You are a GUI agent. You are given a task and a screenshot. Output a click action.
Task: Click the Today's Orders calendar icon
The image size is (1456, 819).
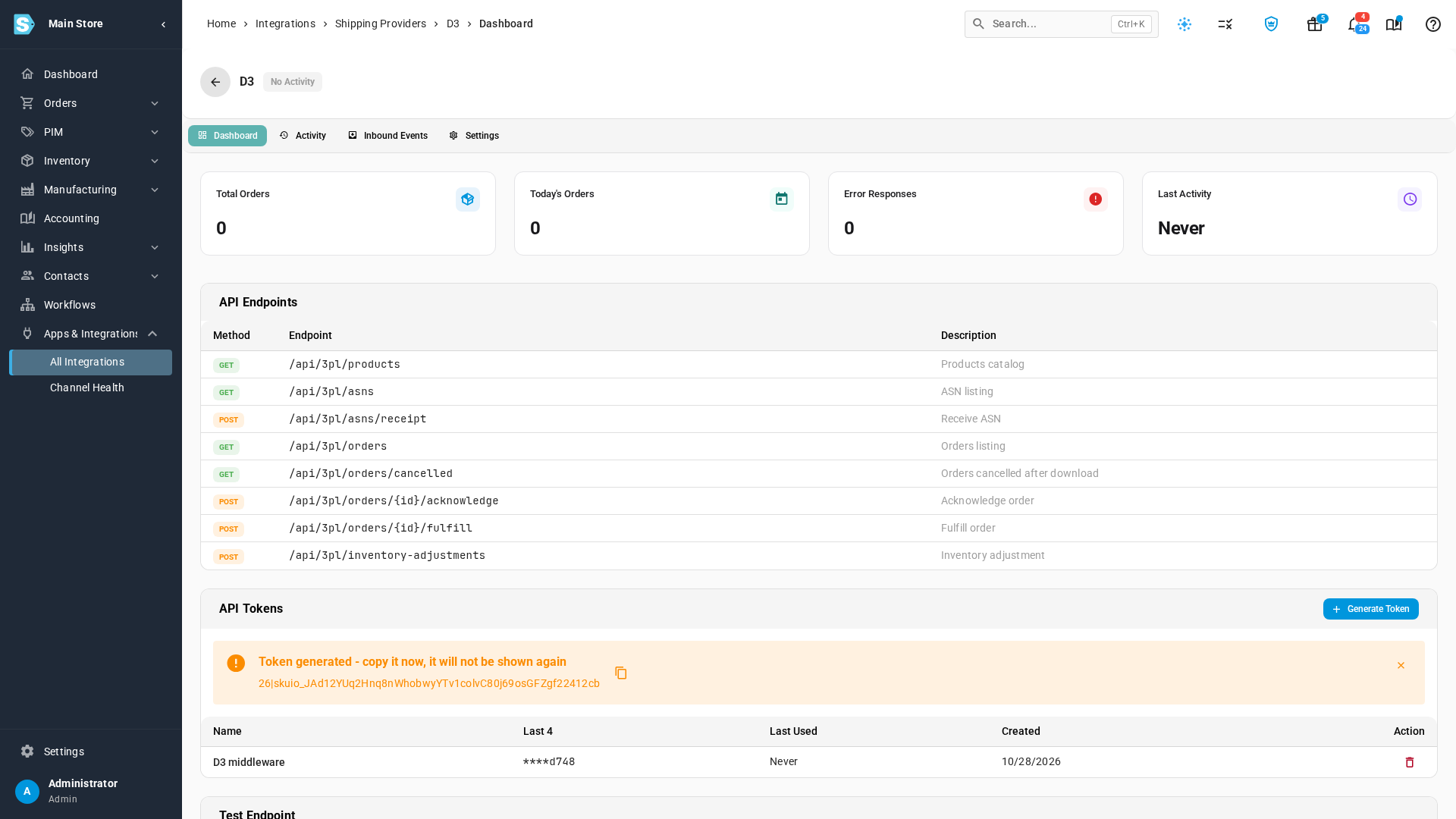(782, 199)
